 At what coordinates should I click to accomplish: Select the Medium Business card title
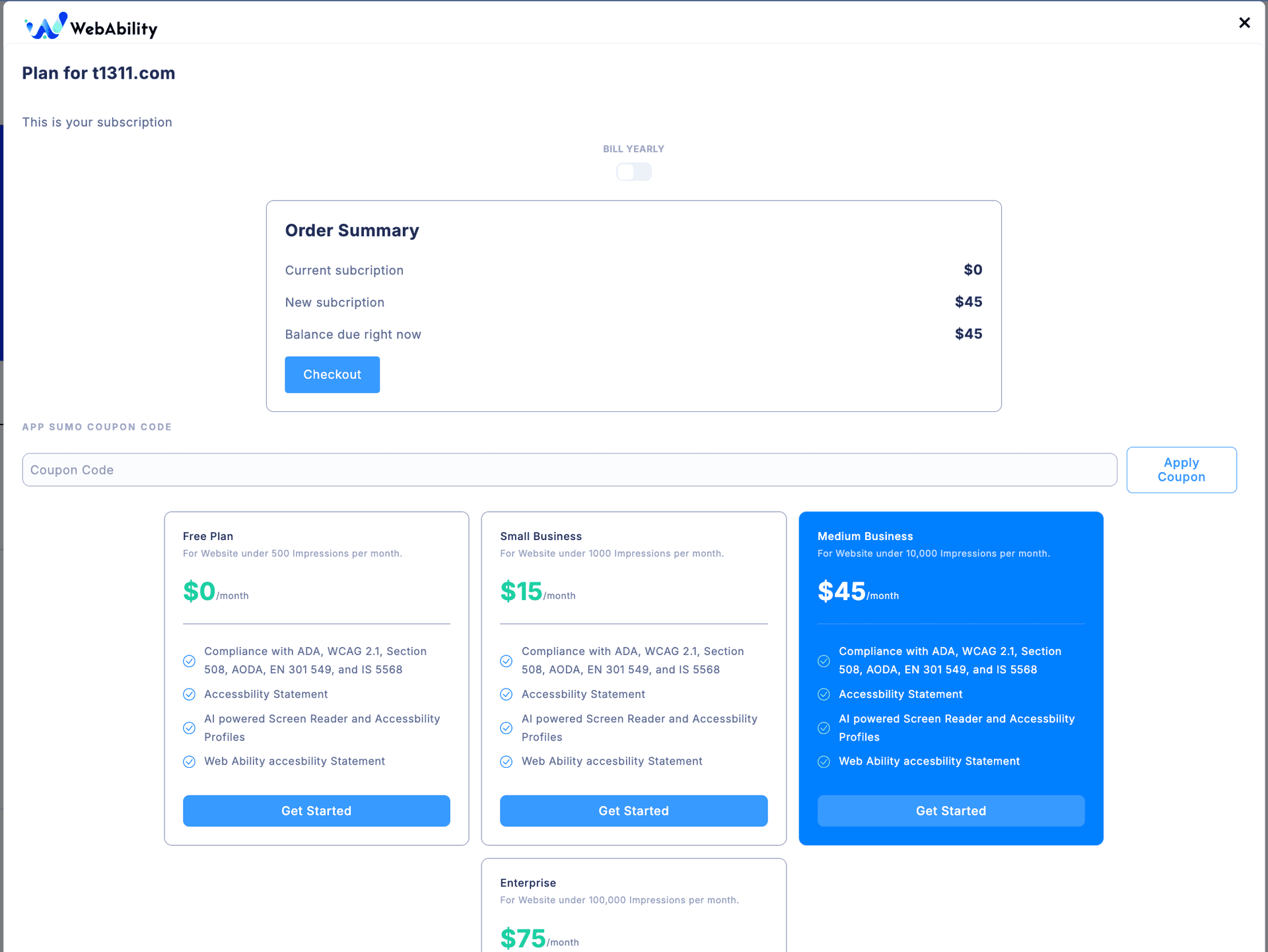pyautogui.click(x=865, y=536)
